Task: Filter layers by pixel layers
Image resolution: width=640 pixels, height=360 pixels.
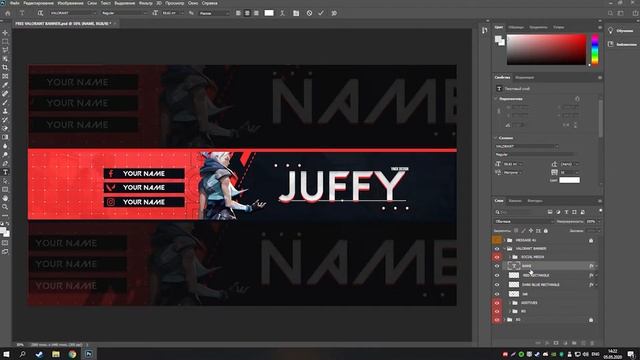Action: coord(550,212)
